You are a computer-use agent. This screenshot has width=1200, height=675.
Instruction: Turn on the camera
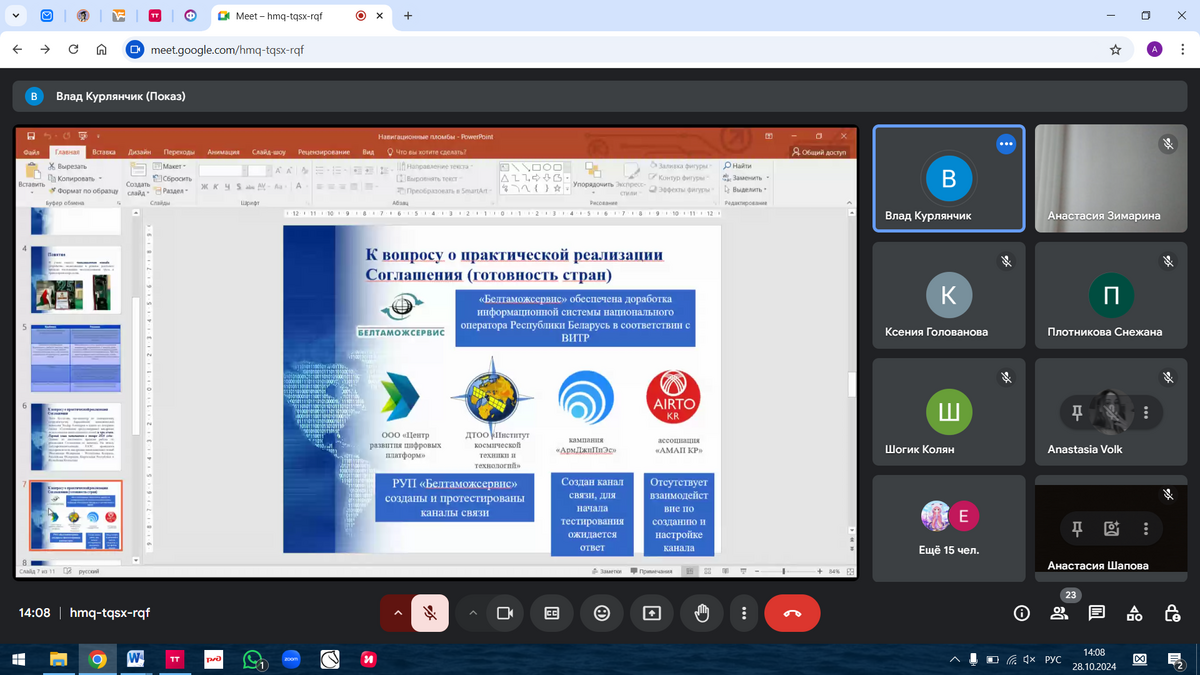(x=504, y=613)
